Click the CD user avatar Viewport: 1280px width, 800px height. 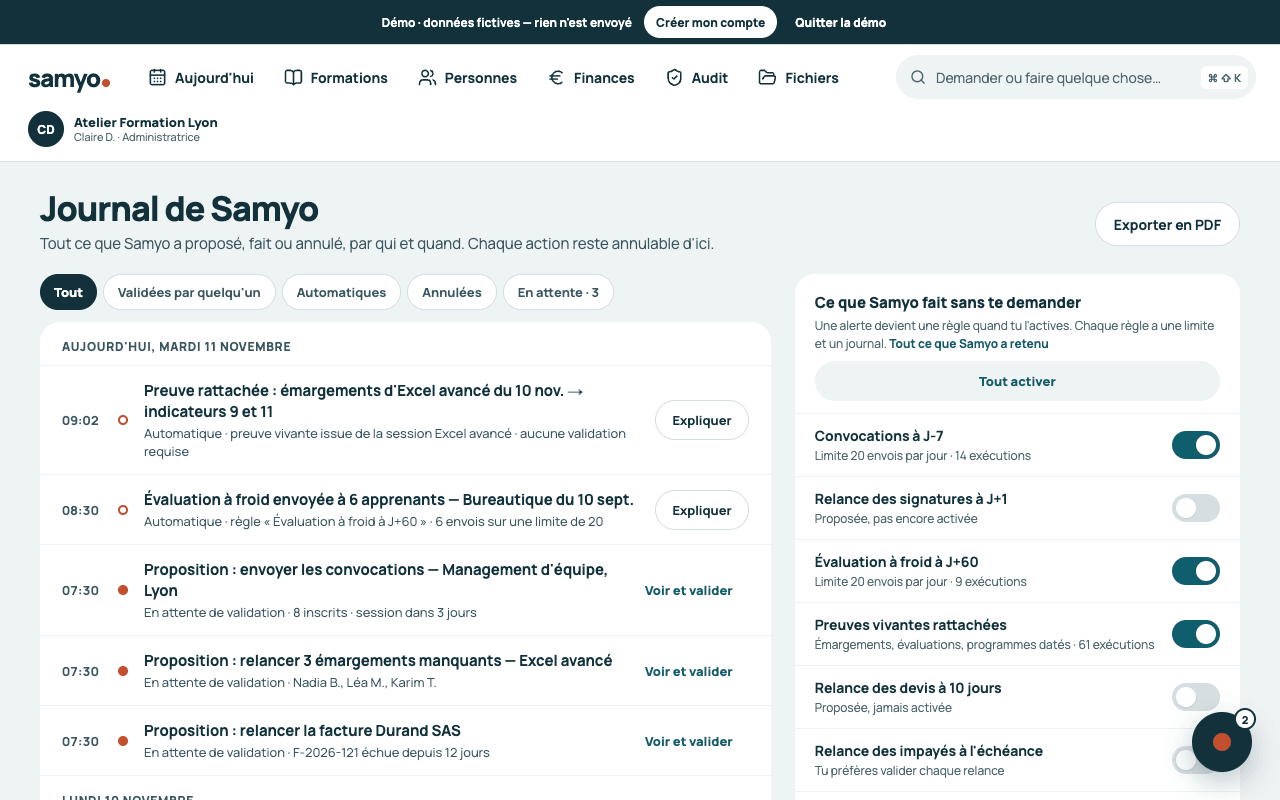(x=46, y=129)
